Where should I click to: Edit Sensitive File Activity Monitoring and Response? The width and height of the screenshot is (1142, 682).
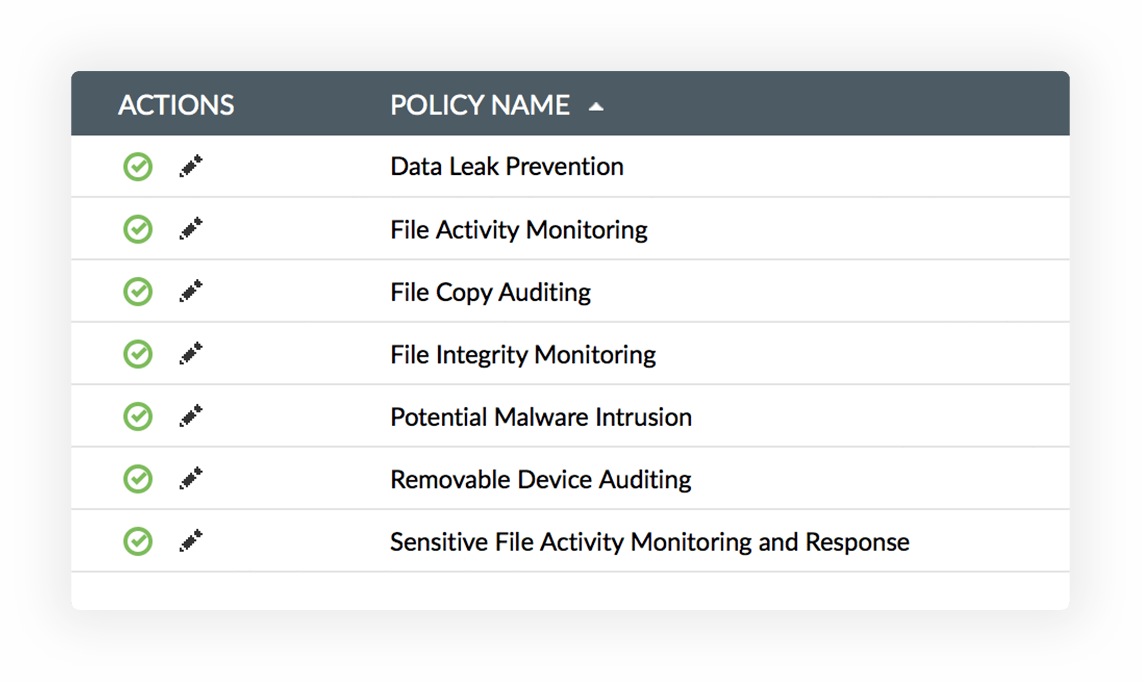pyautogui.click(x=191, y=541)
